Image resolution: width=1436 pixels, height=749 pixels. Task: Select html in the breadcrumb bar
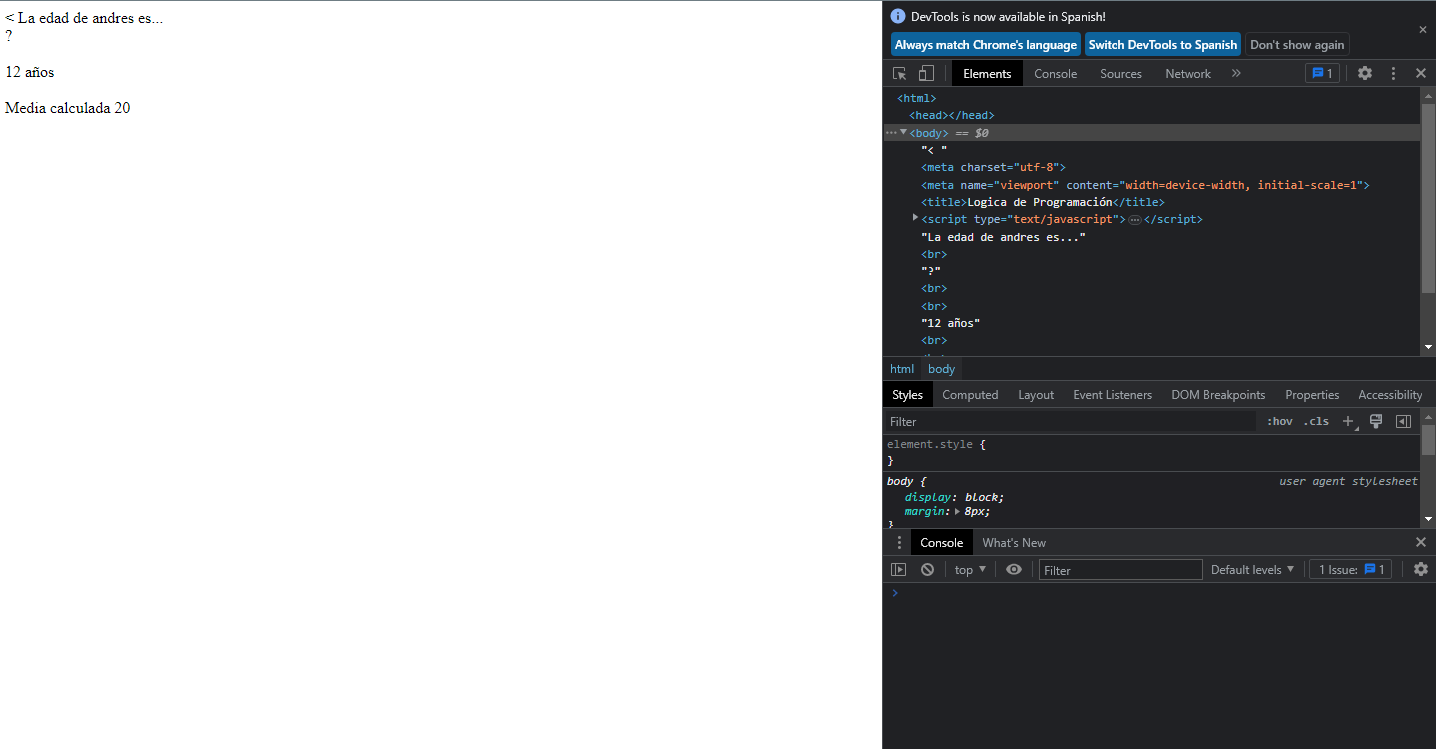point(902,369)
